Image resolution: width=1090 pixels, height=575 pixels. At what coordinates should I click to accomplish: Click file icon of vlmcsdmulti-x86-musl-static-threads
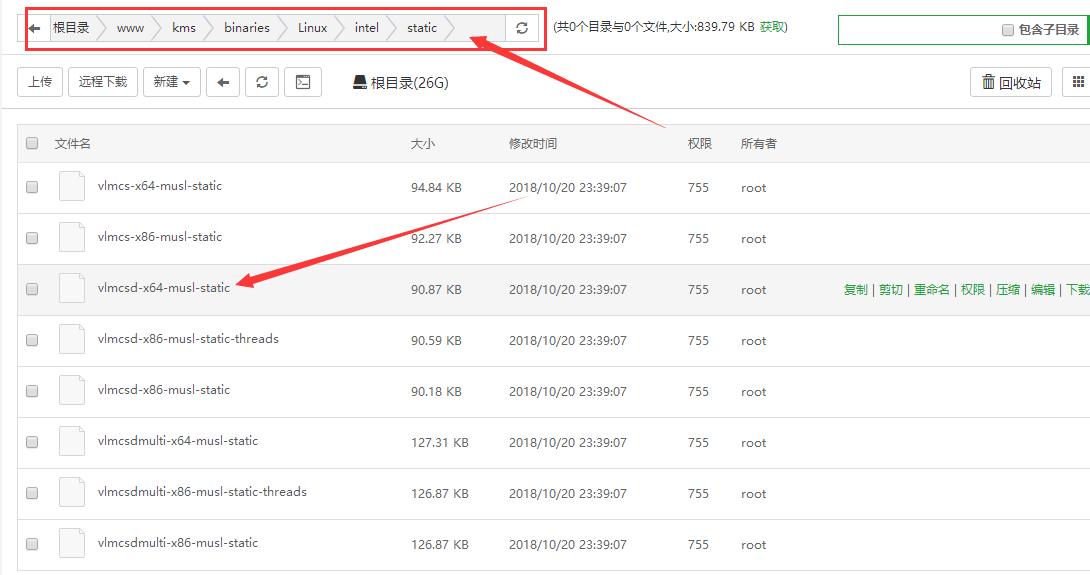pos(72,492)
